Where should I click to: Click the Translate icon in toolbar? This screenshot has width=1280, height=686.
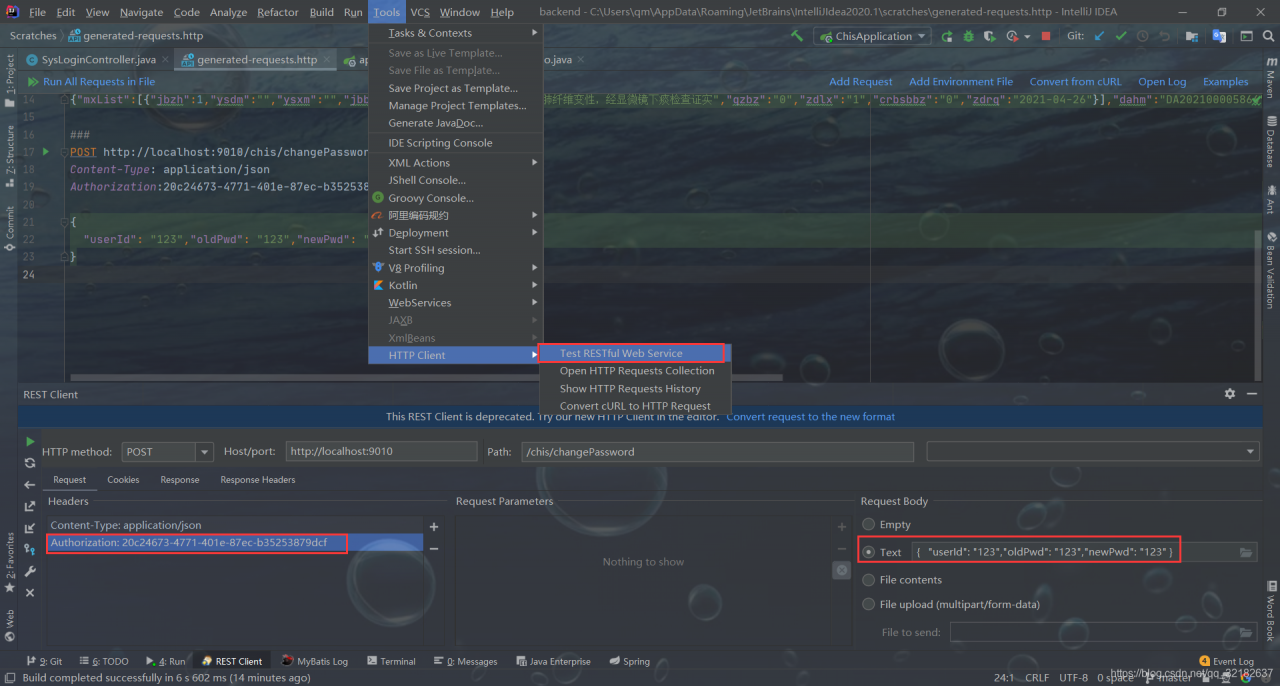pos(1219,36)
